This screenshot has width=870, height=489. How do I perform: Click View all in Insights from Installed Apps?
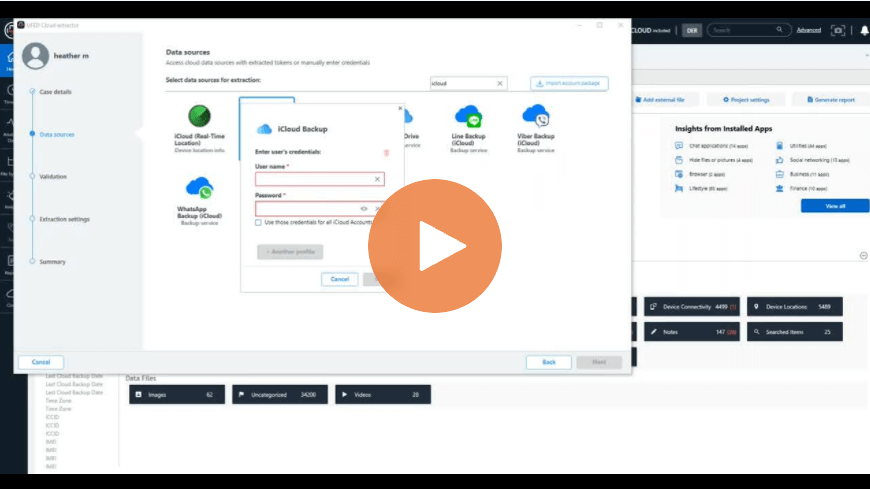coord(835,206)
